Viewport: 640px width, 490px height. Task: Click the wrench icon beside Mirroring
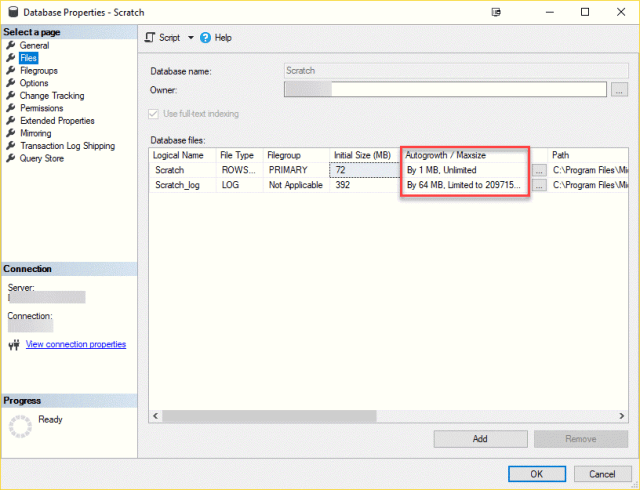pyautogui.click(x=11, y=133)
